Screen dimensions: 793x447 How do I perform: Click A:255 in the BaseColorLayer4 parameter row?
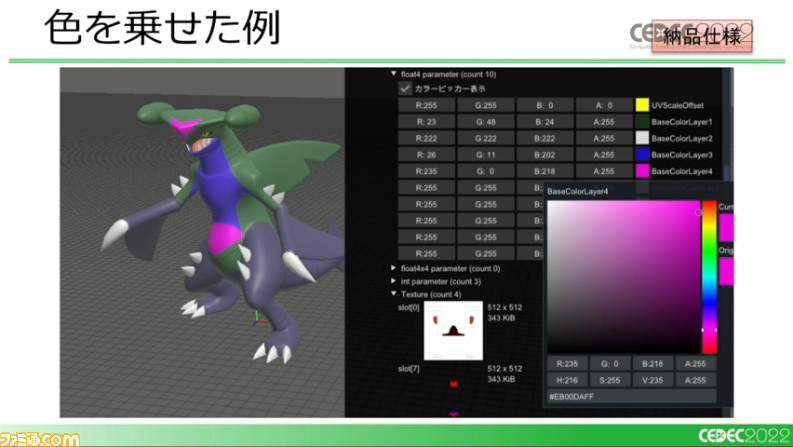[x=604, y=171]
